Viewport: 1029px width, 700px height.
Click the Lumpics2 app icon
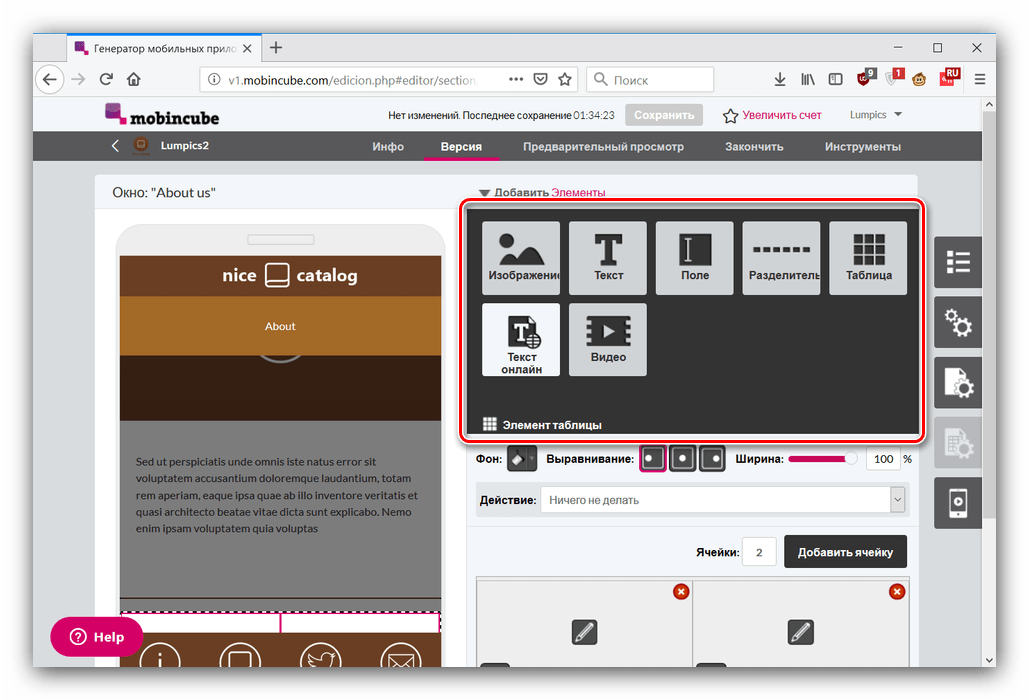140,145
